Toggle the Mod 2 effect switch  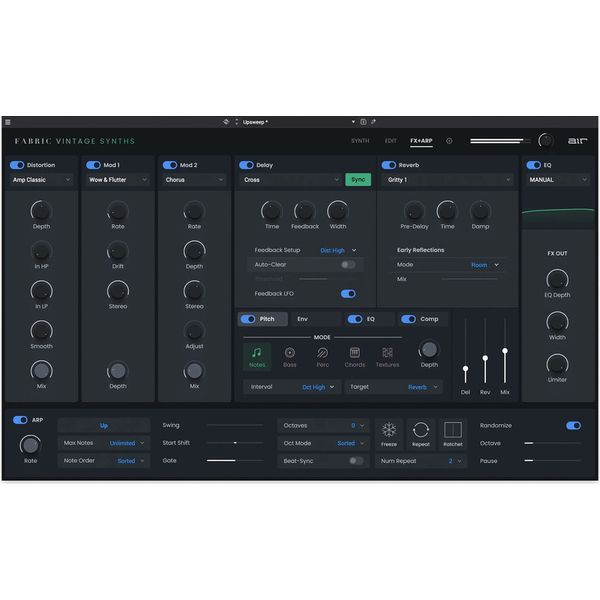170,165
